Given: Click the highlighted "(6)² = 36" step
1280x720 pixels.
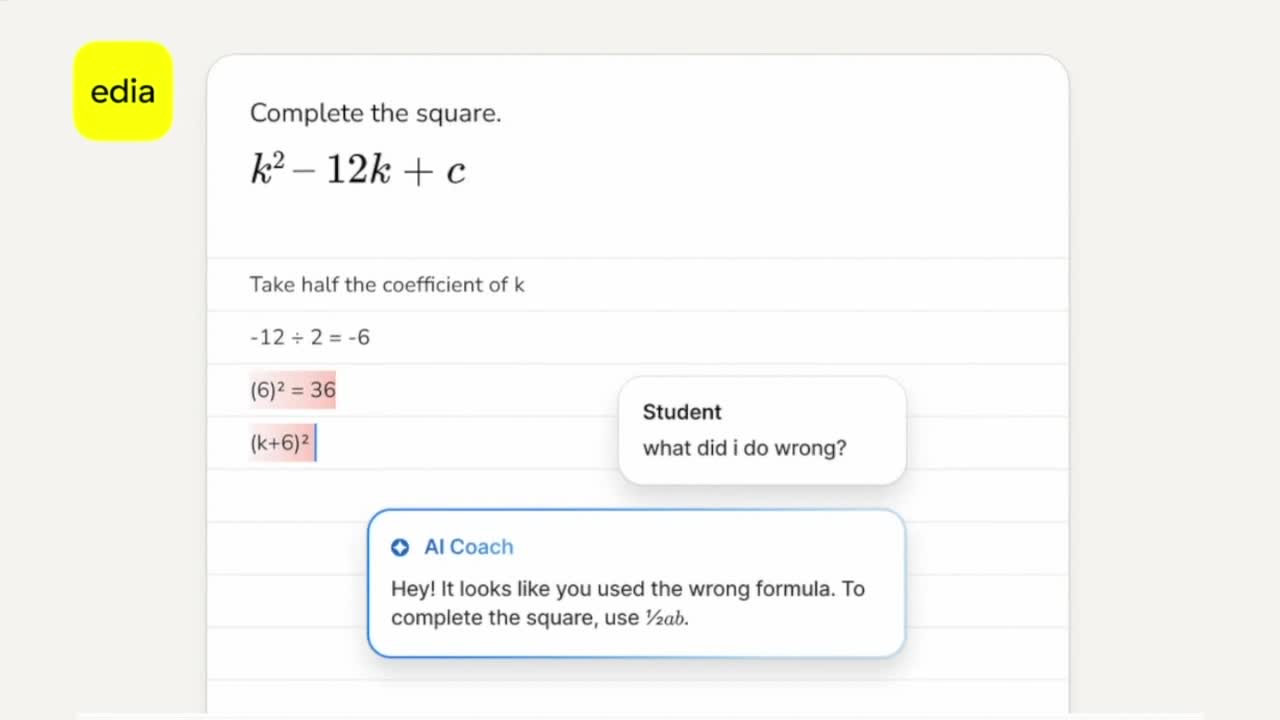Looking at the screenshot, I should 293,390.
